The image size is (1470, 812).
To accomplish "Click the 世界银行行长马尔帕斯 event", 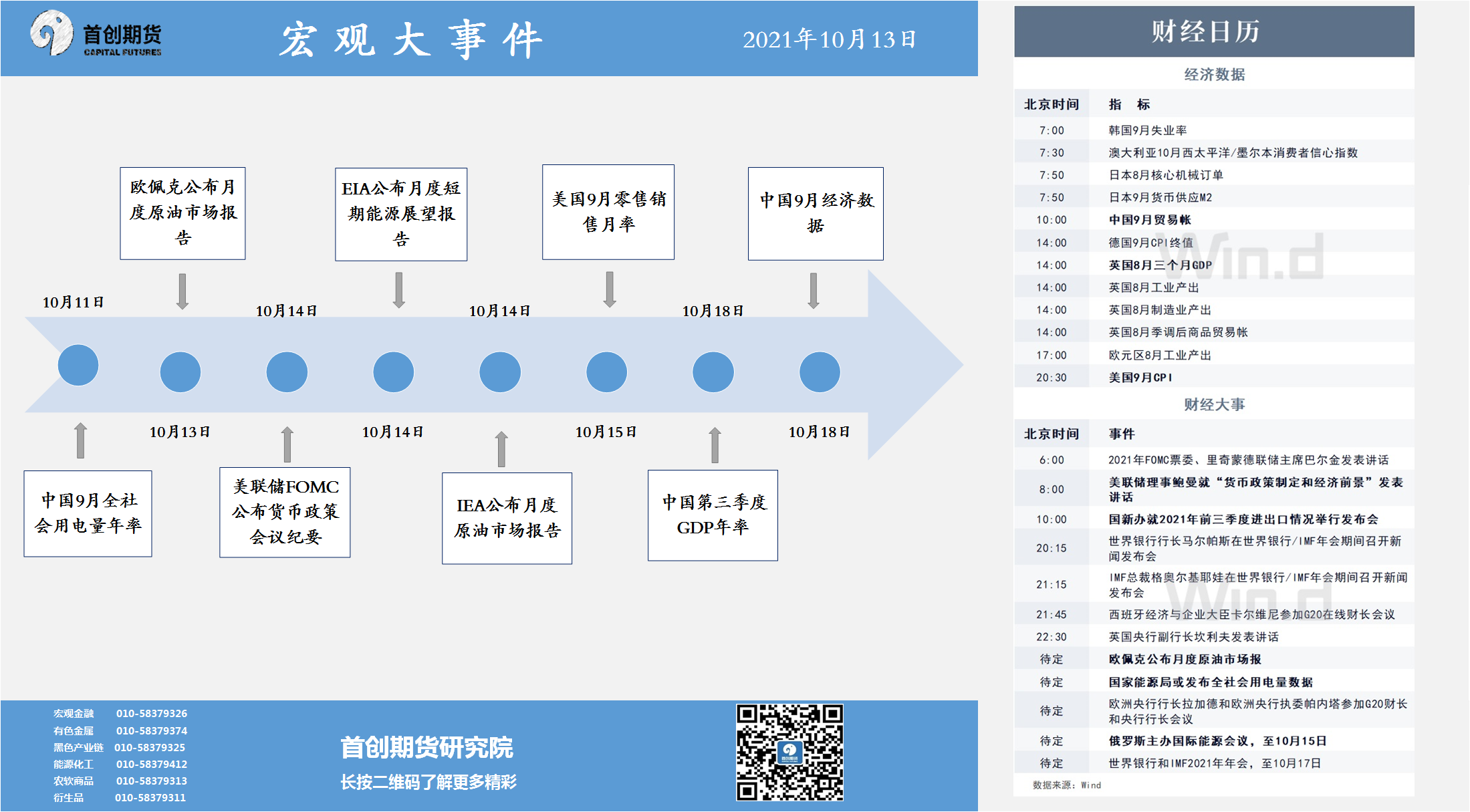I will (x=1214, y=549).
